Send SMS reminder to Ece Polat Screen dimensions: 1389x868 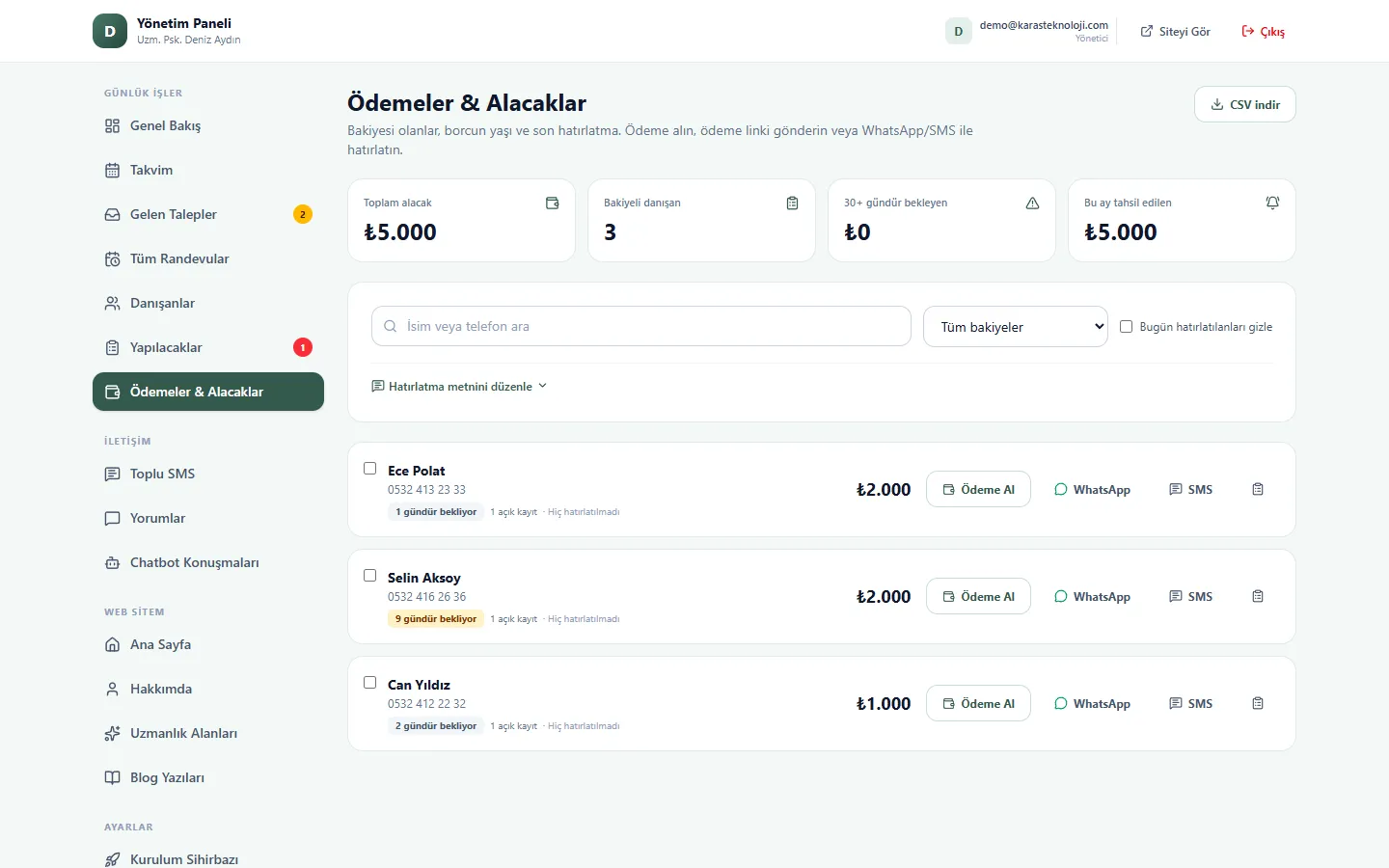click(1191, 490)
